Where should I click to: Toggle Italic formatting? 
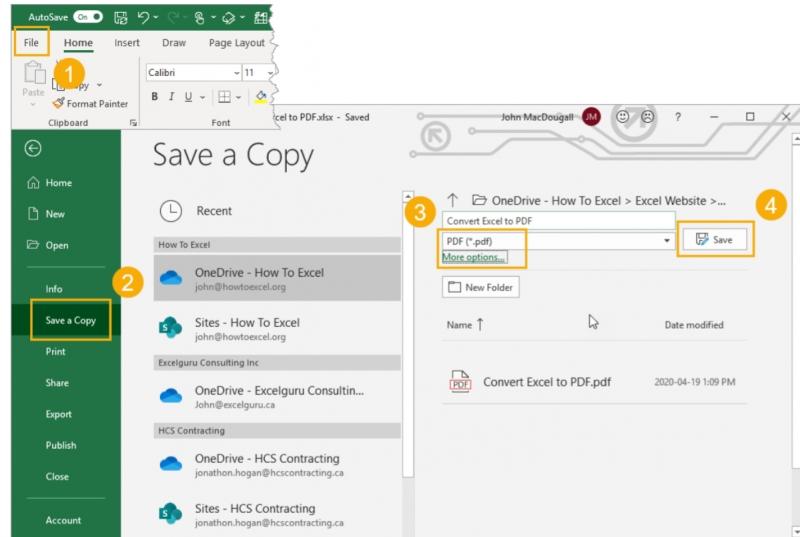click(x=171, y=96)
